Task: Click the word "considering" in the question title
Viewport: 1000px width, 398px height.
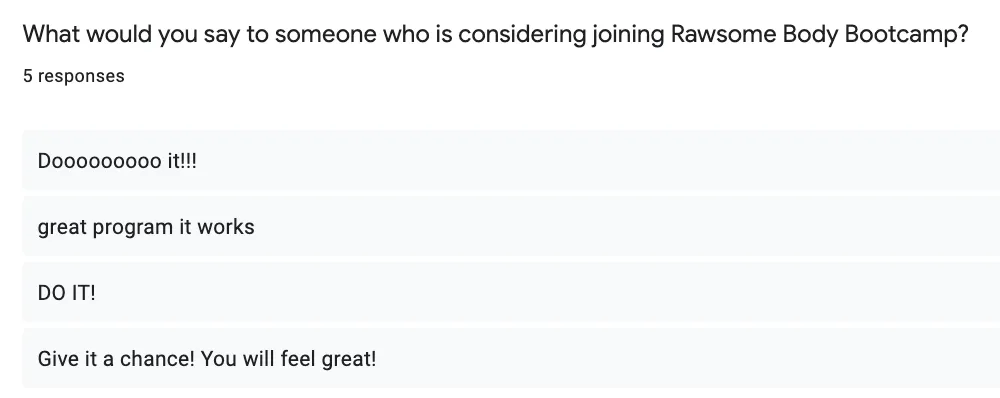Action: point(522,35)
